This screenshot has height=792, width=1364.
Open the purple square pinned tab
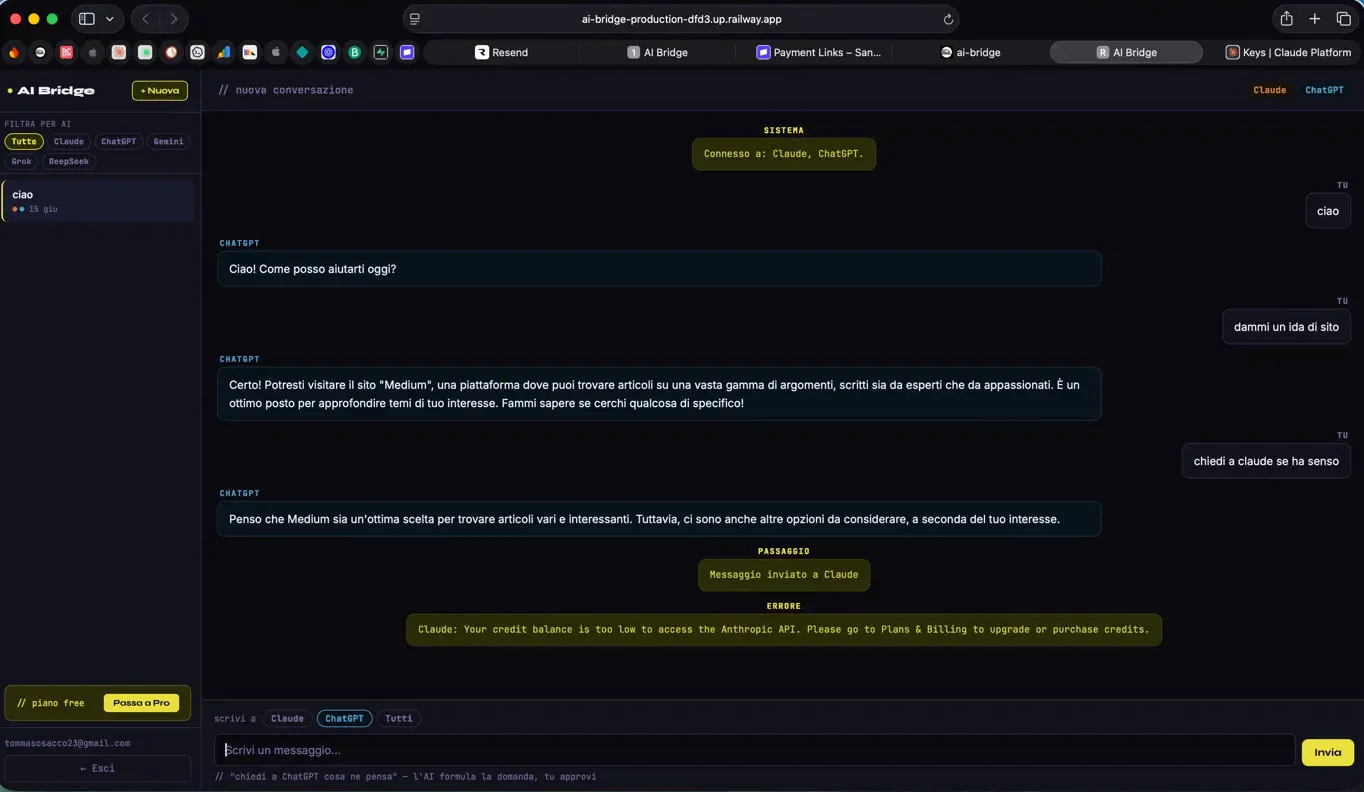tap(407, 52)
